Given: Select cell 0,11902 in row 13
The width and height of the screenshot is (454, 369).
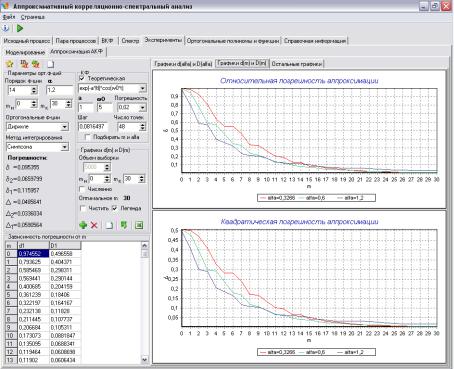Looking at the screenshot, I should (x=33, y=360).
